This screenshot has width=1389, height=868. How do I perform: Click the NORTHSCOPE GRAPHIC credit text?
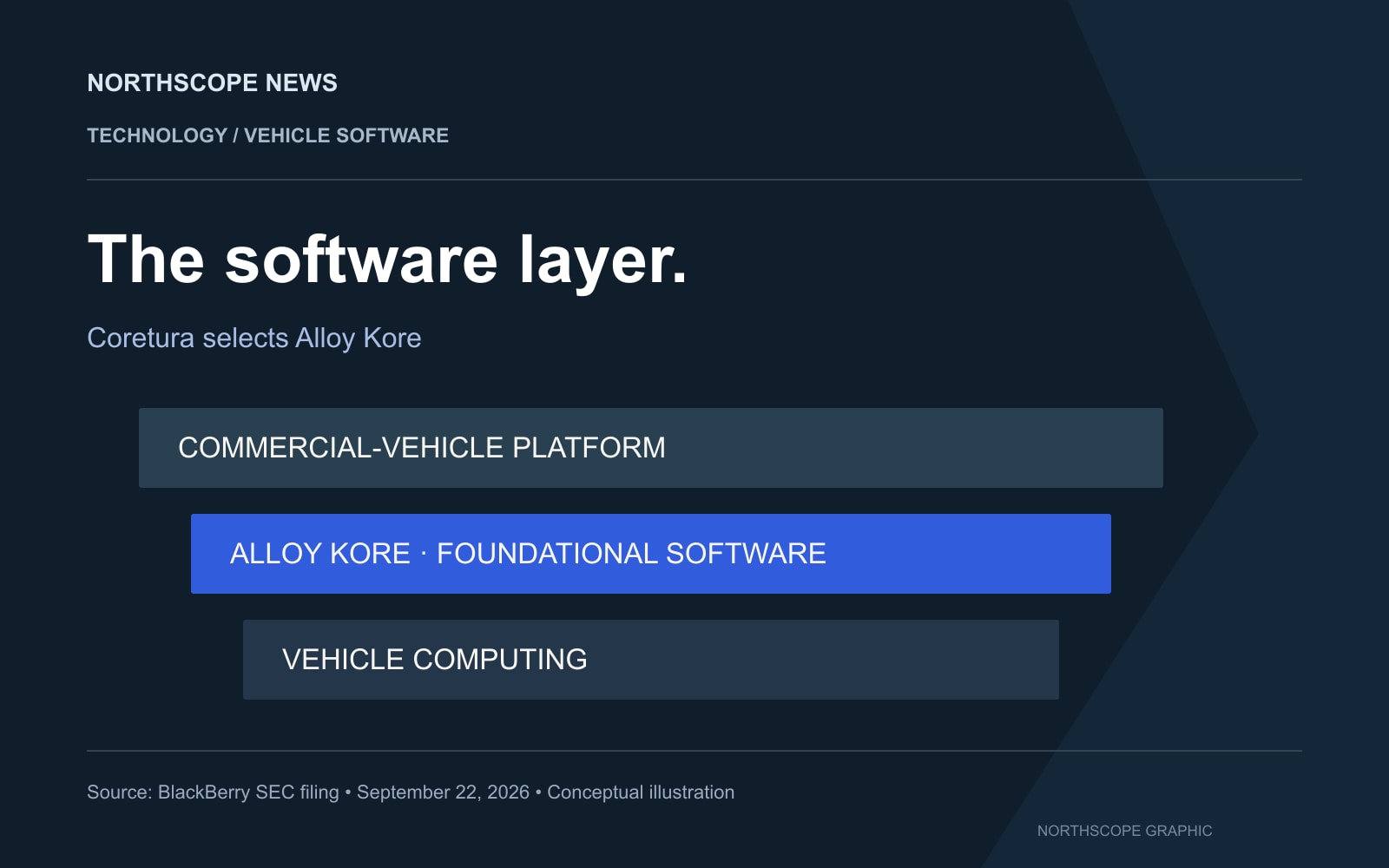point(1124,831)
